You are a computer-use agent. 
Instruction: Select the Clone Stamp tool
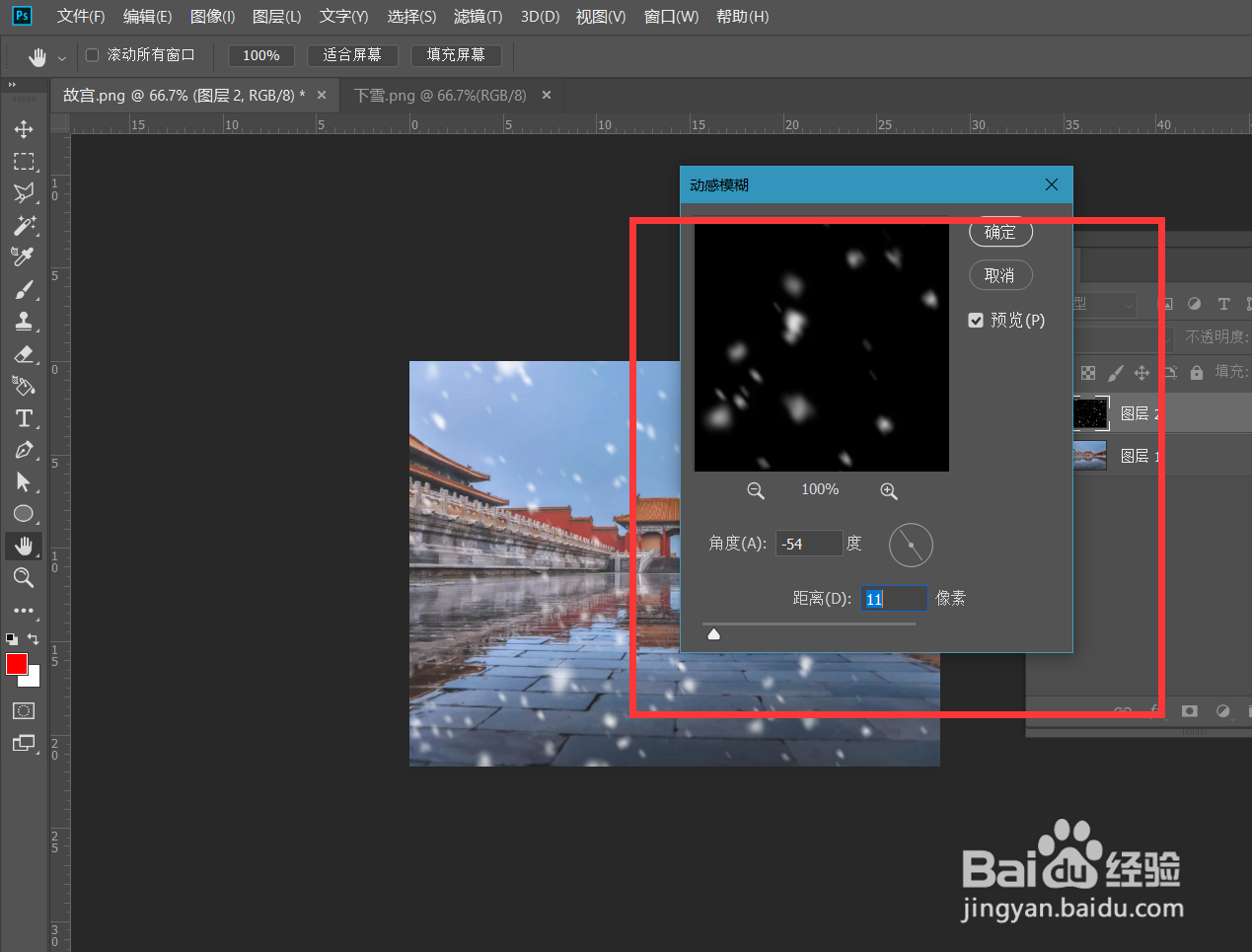pos(24,321)
